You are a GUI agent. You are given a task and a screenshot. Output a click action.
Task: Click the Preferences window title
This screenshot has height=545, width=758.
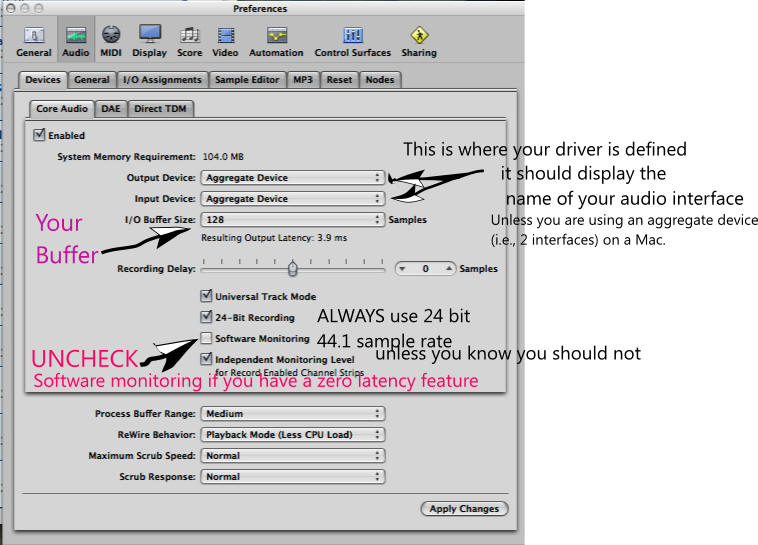[260, 9]
